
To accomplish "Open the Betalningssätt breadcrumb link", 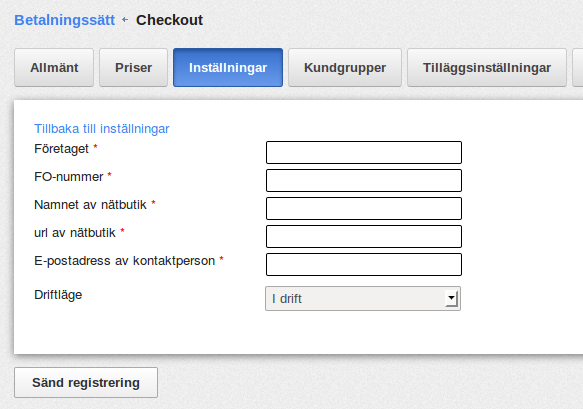I will (x=64, y=20).
